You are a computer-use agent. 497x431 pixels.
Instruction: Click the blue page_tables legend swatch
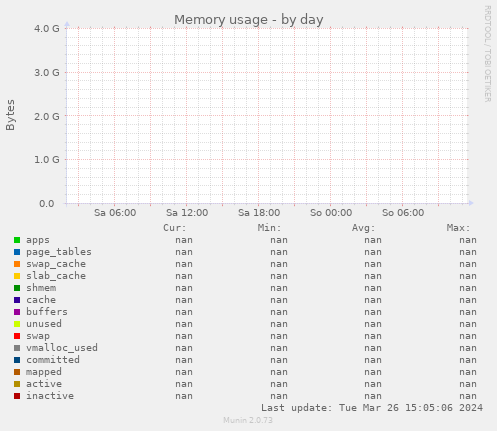pyautogui.click(x=17, y=252)
